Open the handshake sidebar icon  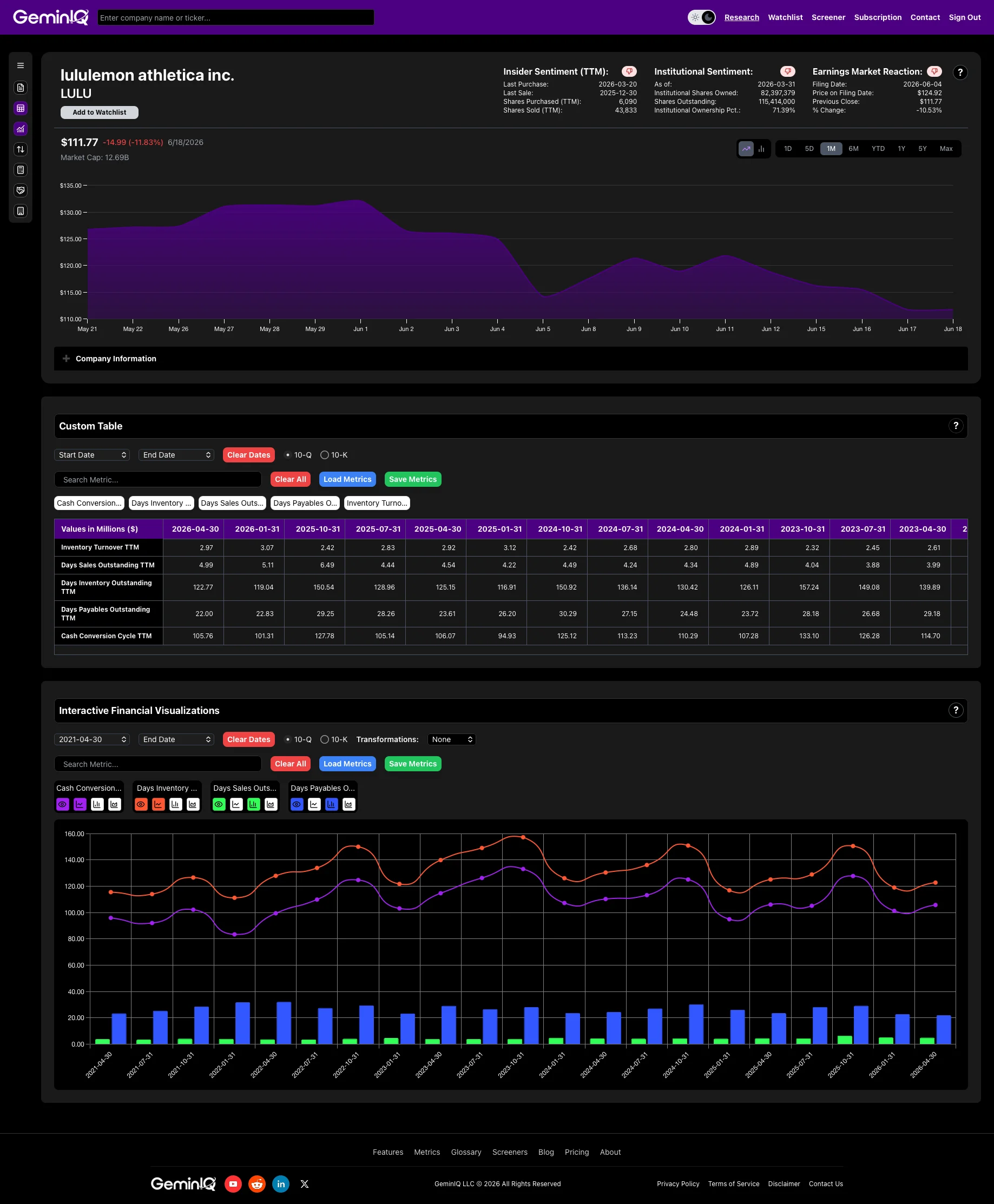tap(21, 190)
